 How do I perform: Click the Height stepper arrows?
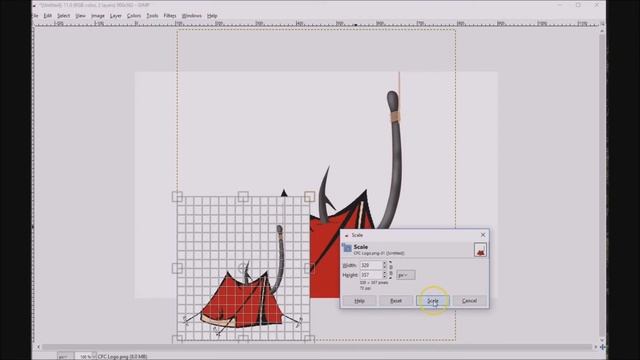[x=384, y=275]
